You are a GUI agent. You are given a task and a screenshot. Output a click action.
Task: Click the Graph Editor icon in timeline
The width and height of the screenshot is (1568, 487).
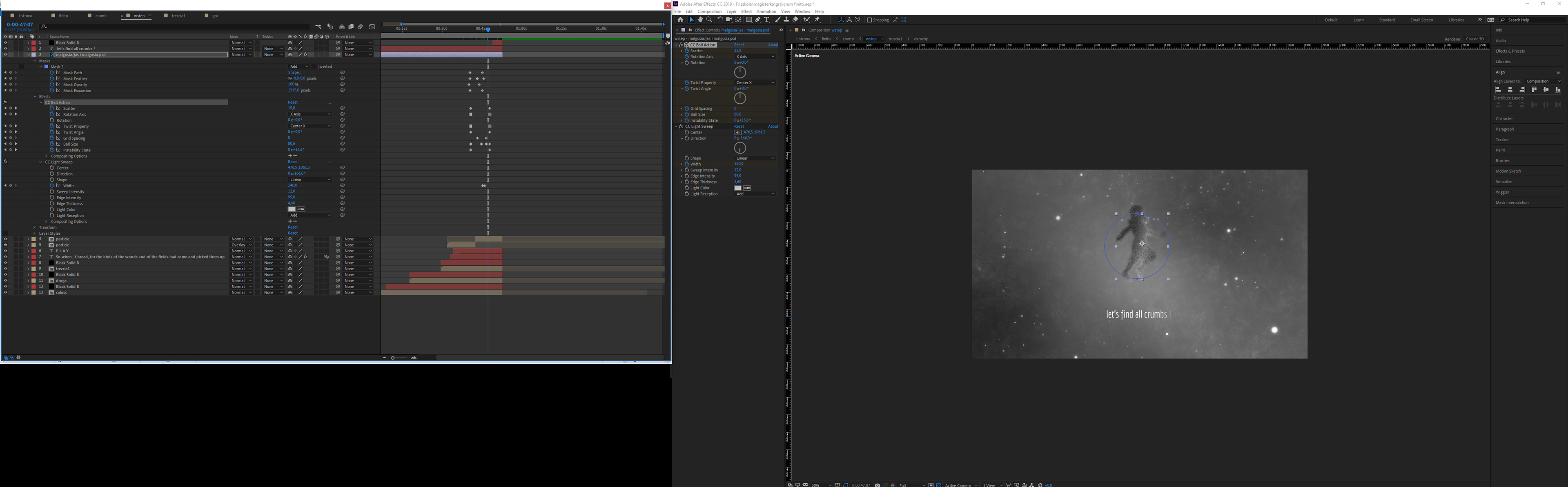(x=372, y=27)
